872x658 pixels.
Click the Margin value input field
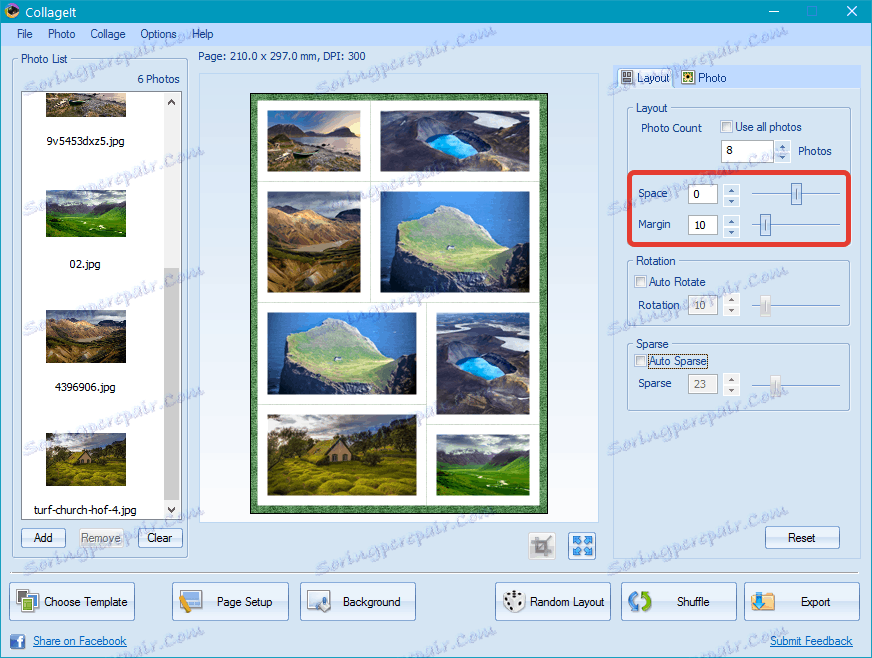click(702, 225)
